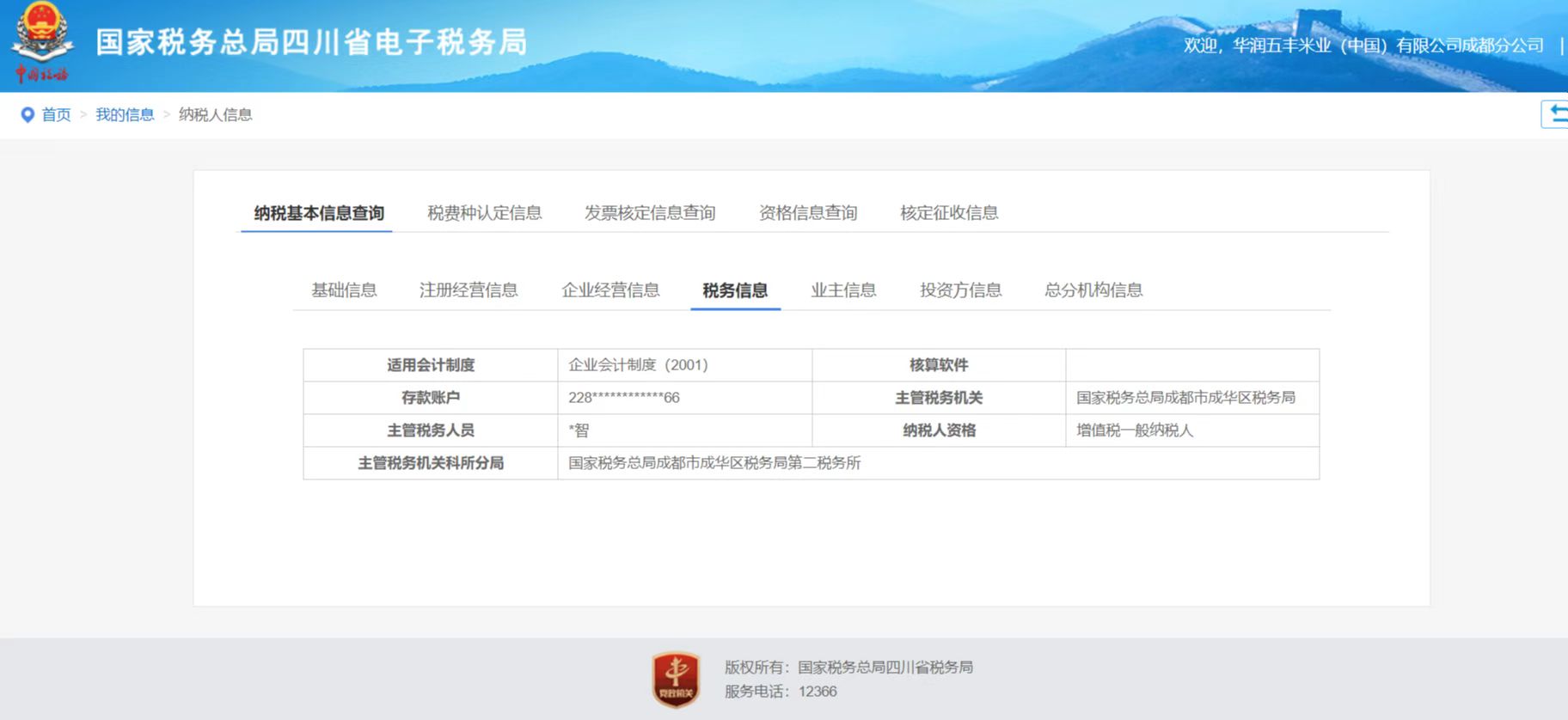This screenshot has height=720, width=1568.
Task: View the 业主信息 sub-tab
Action: (x=843, y=290)
